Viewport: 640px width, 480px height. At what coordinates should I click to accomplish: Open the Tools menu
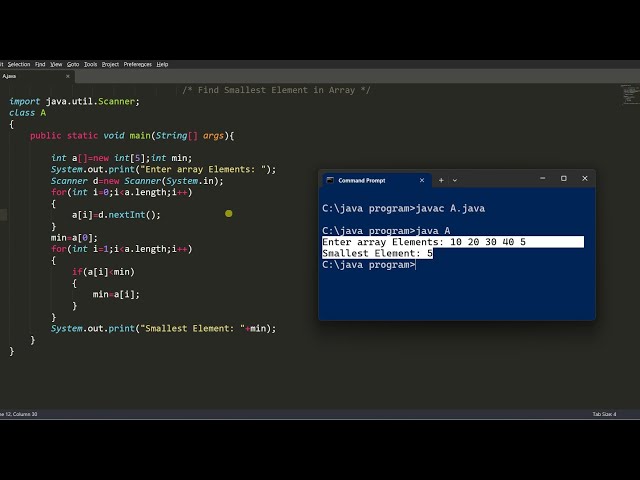91,64
